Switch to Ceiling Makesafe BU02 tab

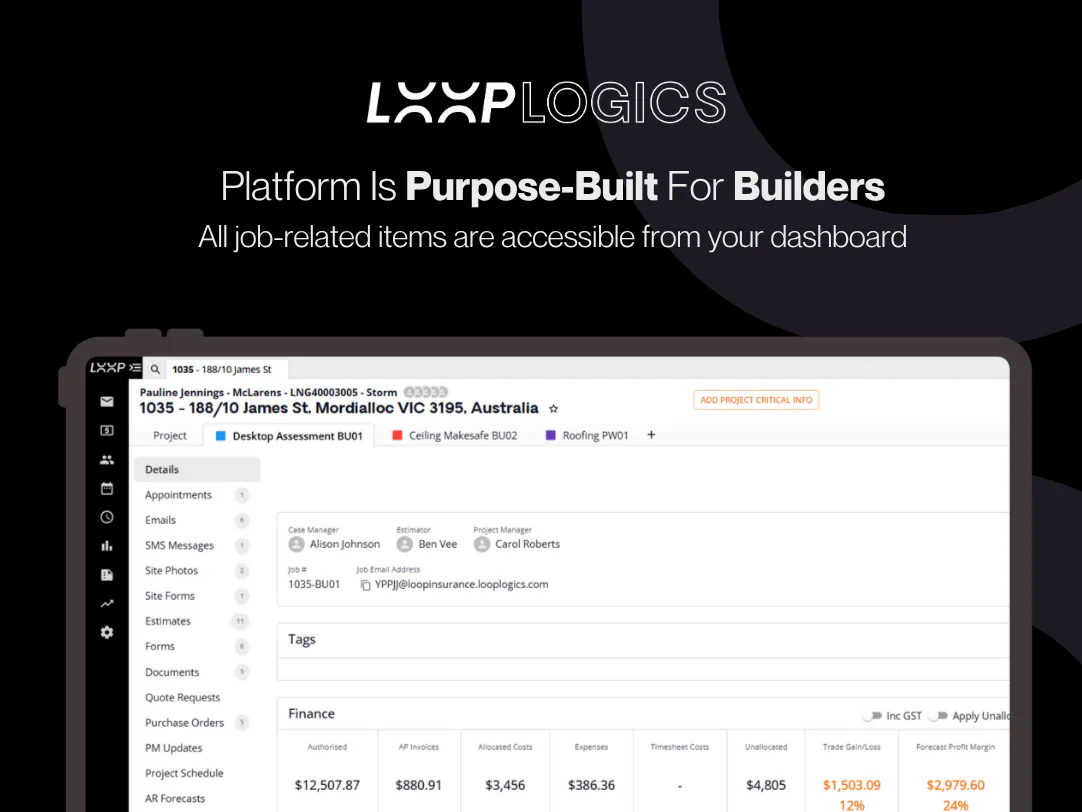(455, 435)
